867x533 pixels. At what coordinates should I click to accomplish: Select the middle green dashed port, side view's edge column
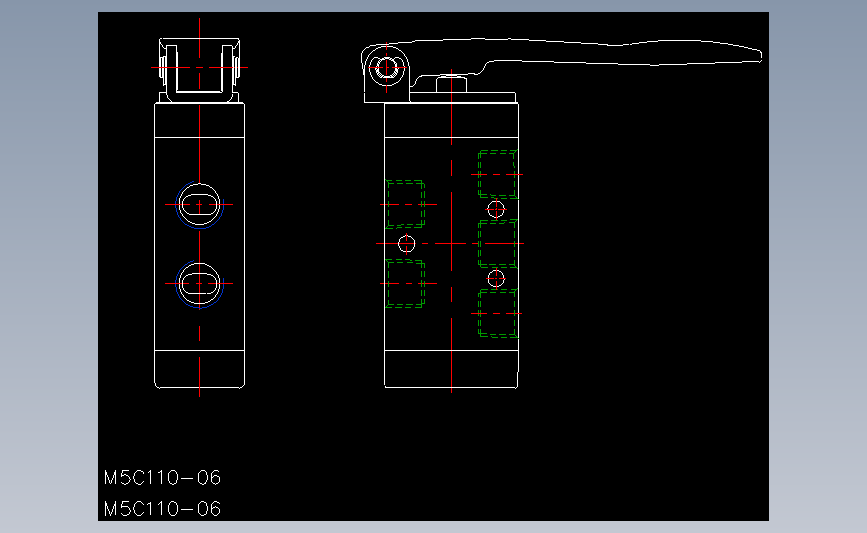pos(498,243)
